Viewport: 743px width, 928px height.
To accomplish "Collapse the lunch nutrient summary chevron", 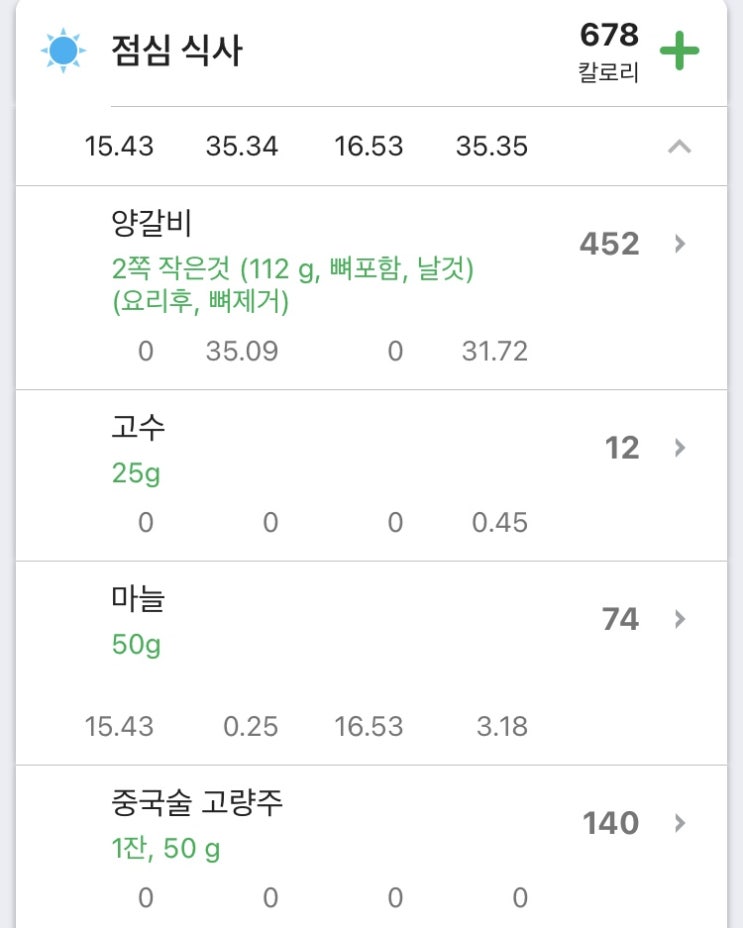I will click(x=679, y=147).
